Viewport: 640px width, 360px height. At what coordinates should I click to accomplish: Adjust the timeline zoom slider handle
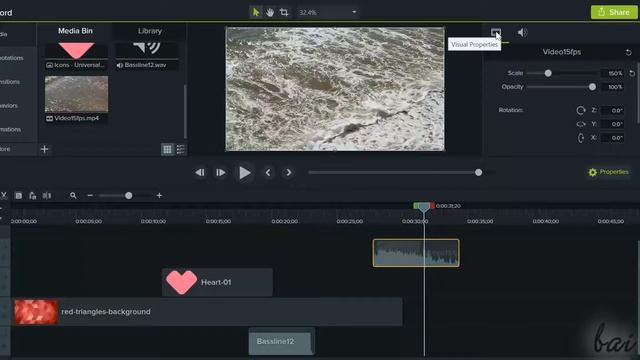129,196
